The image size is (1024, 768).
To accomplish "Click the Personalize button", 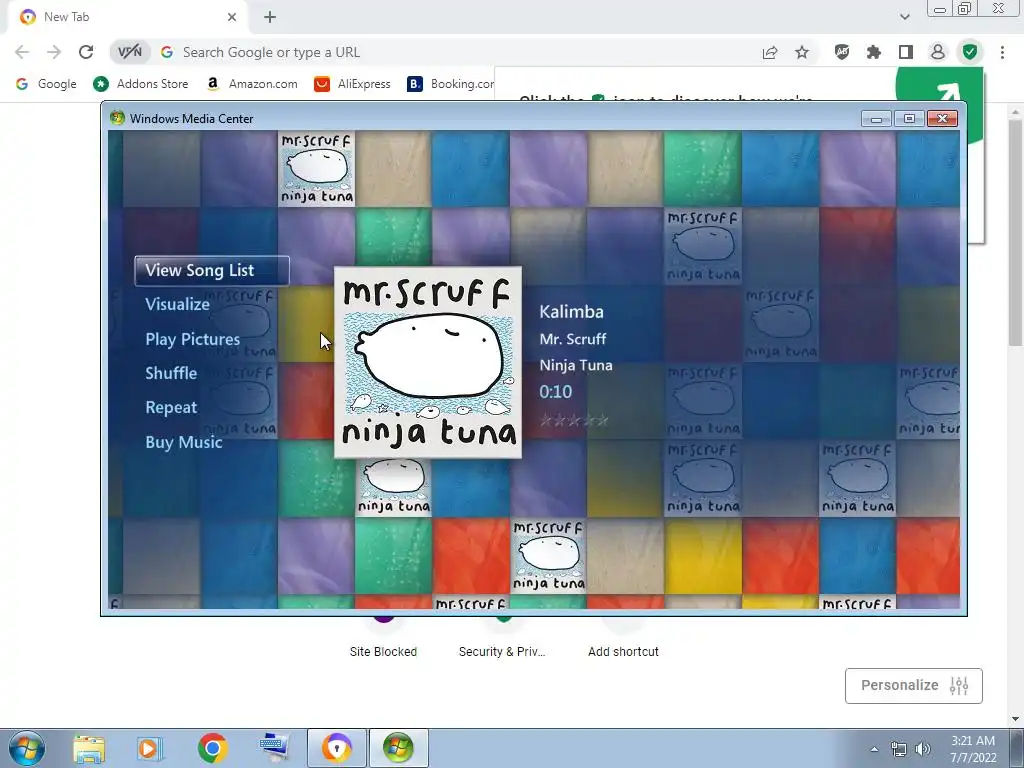I will tap(914, 686).
